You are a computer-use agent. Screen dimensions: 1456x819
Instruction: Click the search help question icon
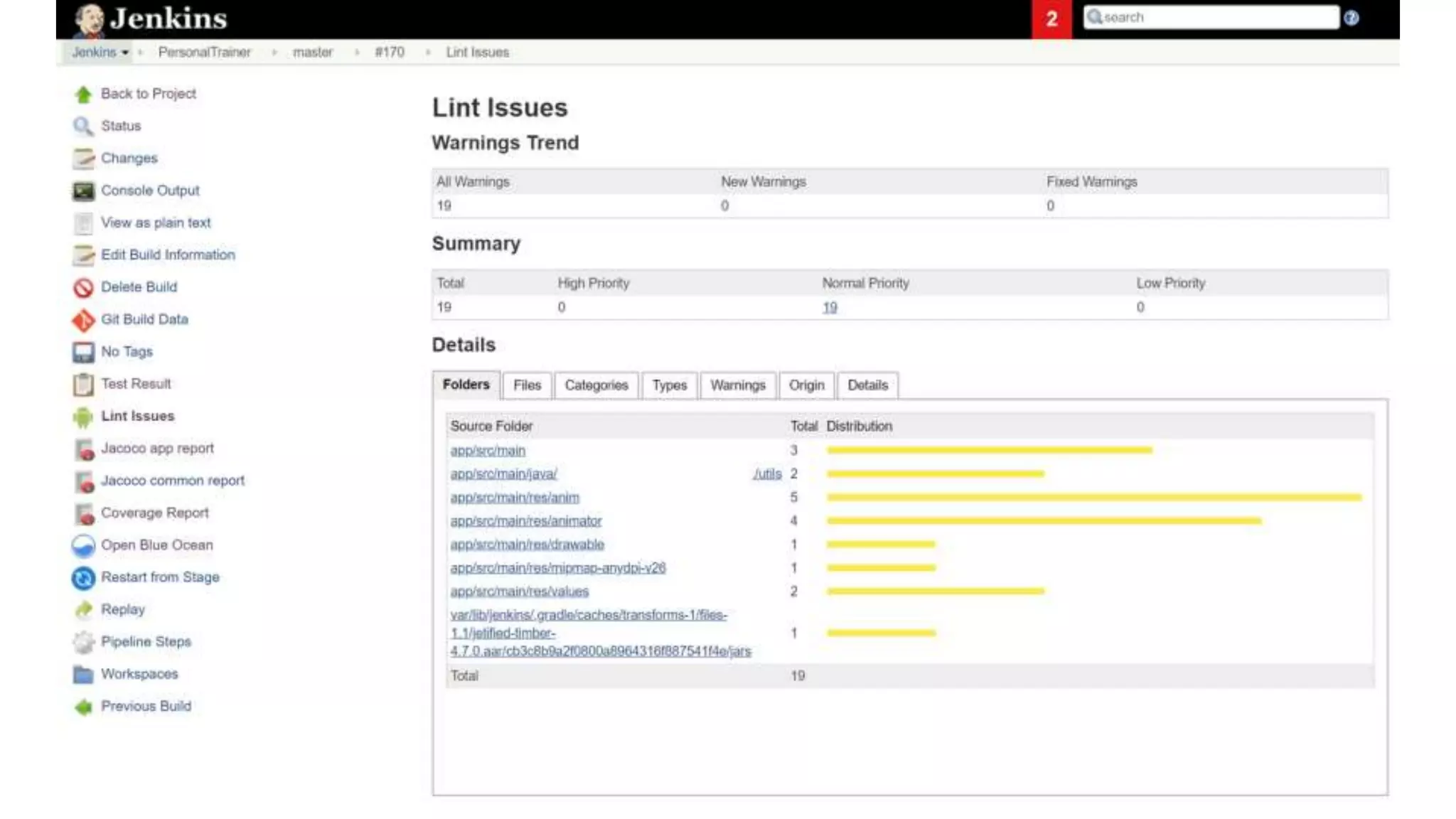(1351, 18)
